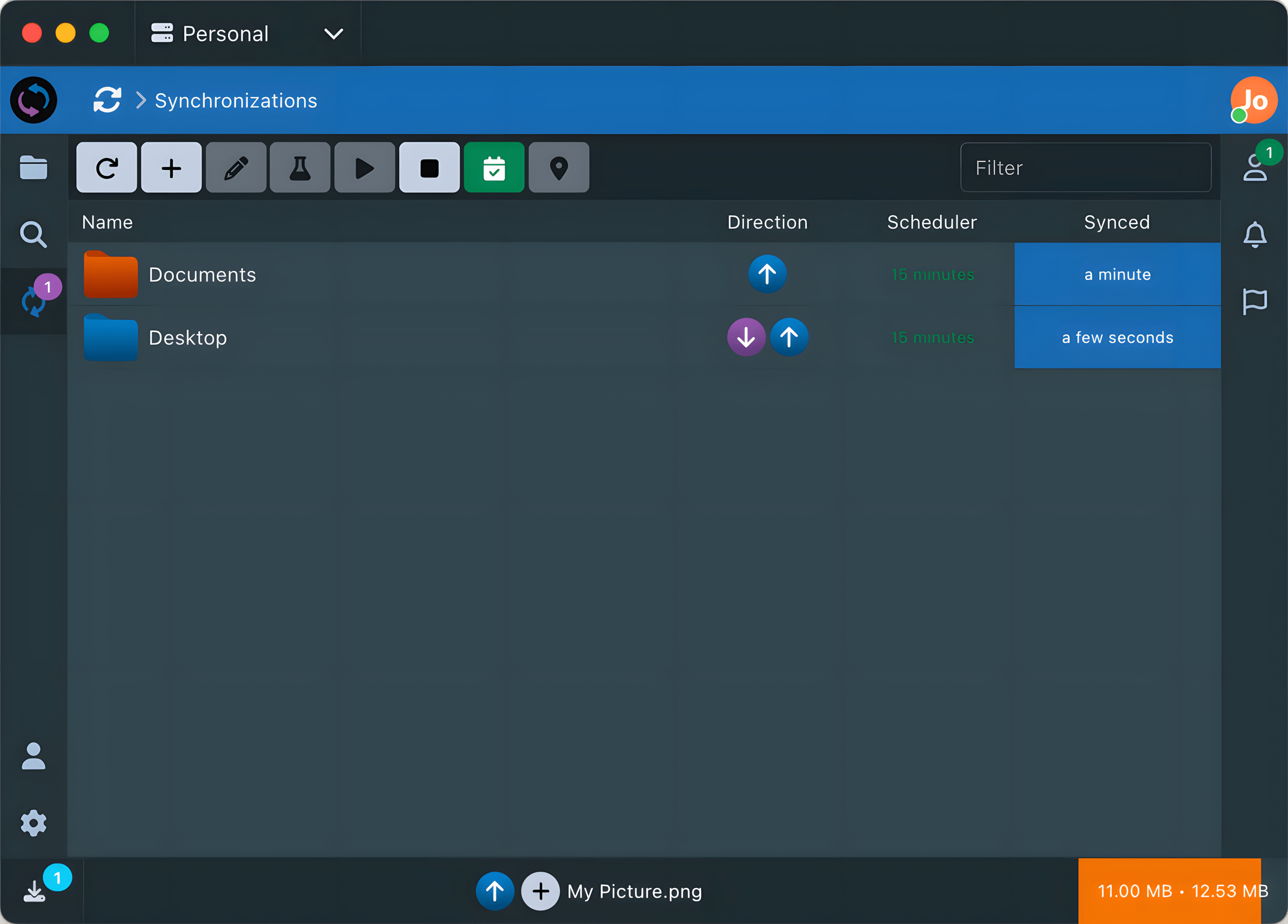Open the search sidebar icon
Image resolution: width=1288 pixels, height=924 pixels.
click(x=34, y=235)
